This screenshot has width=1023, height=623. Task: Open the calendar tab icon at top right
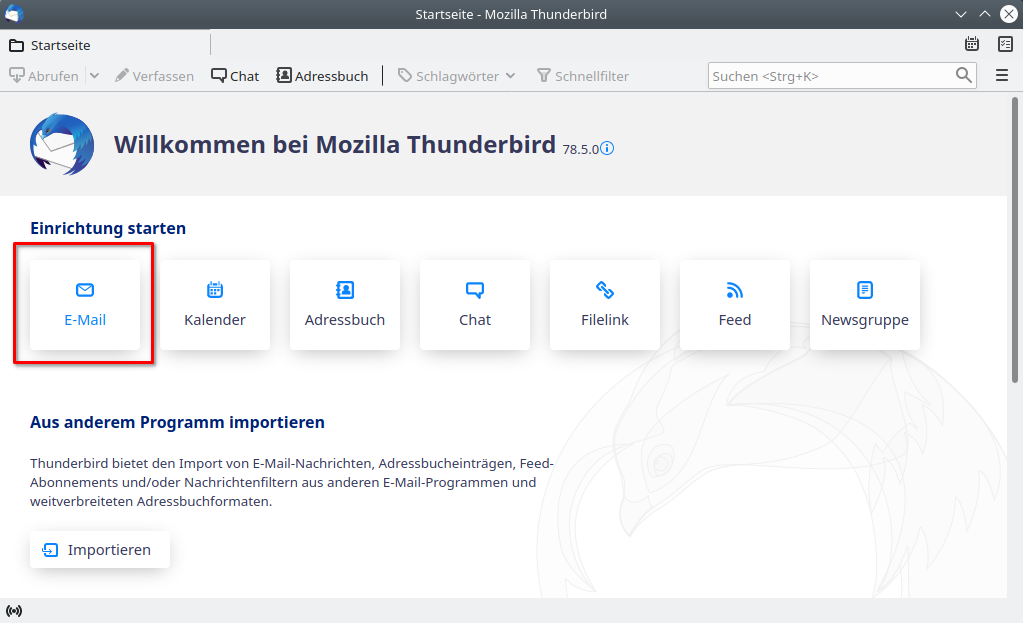[972, 44]
